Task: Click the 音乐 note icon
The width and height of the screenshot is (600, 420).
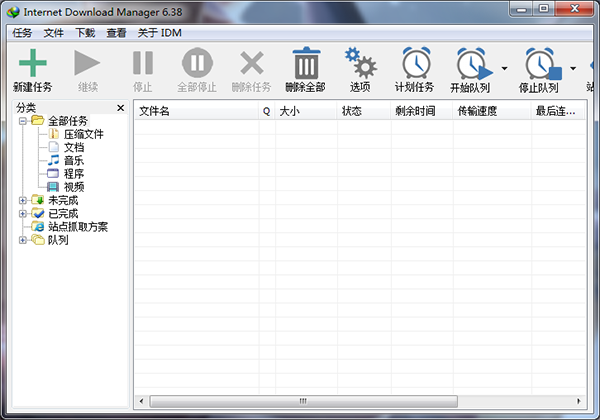Action: (x=54, y=160)
